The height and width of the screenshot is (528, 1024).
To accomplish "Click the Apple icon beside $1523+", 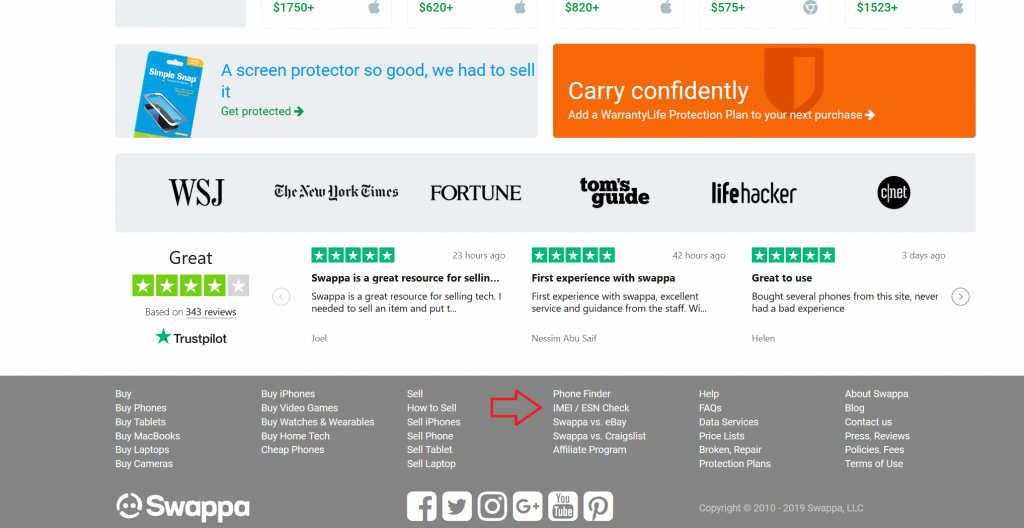I will point(958,7).
